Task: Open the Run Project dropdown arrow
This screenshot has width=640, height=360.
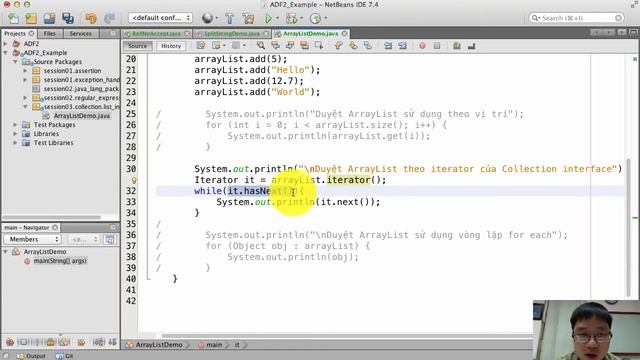Action: 278,18
